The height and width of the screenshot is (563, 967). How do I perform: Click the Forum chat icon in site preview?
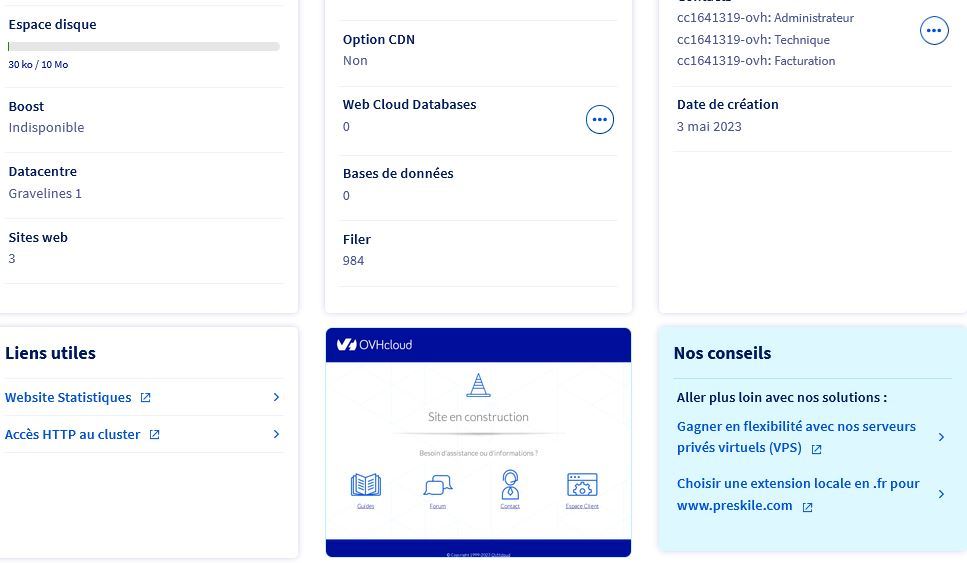[438, 486]
